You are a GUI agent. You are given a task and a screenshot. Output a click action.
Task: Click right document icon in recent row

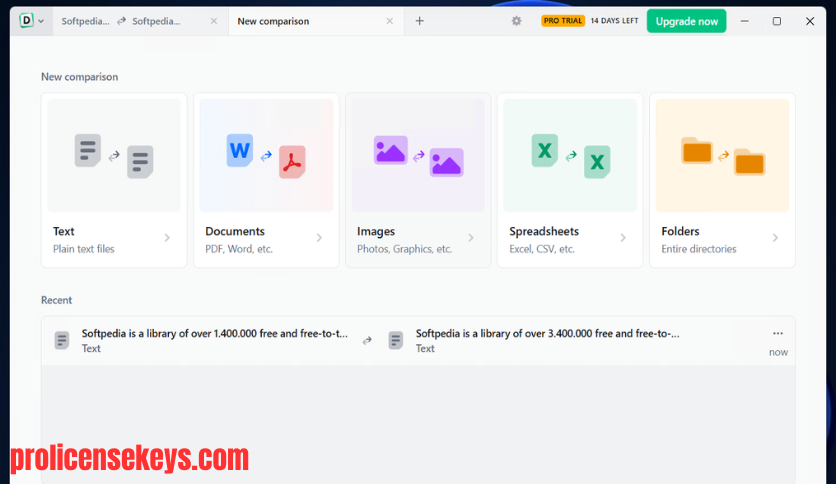[396, 340]
